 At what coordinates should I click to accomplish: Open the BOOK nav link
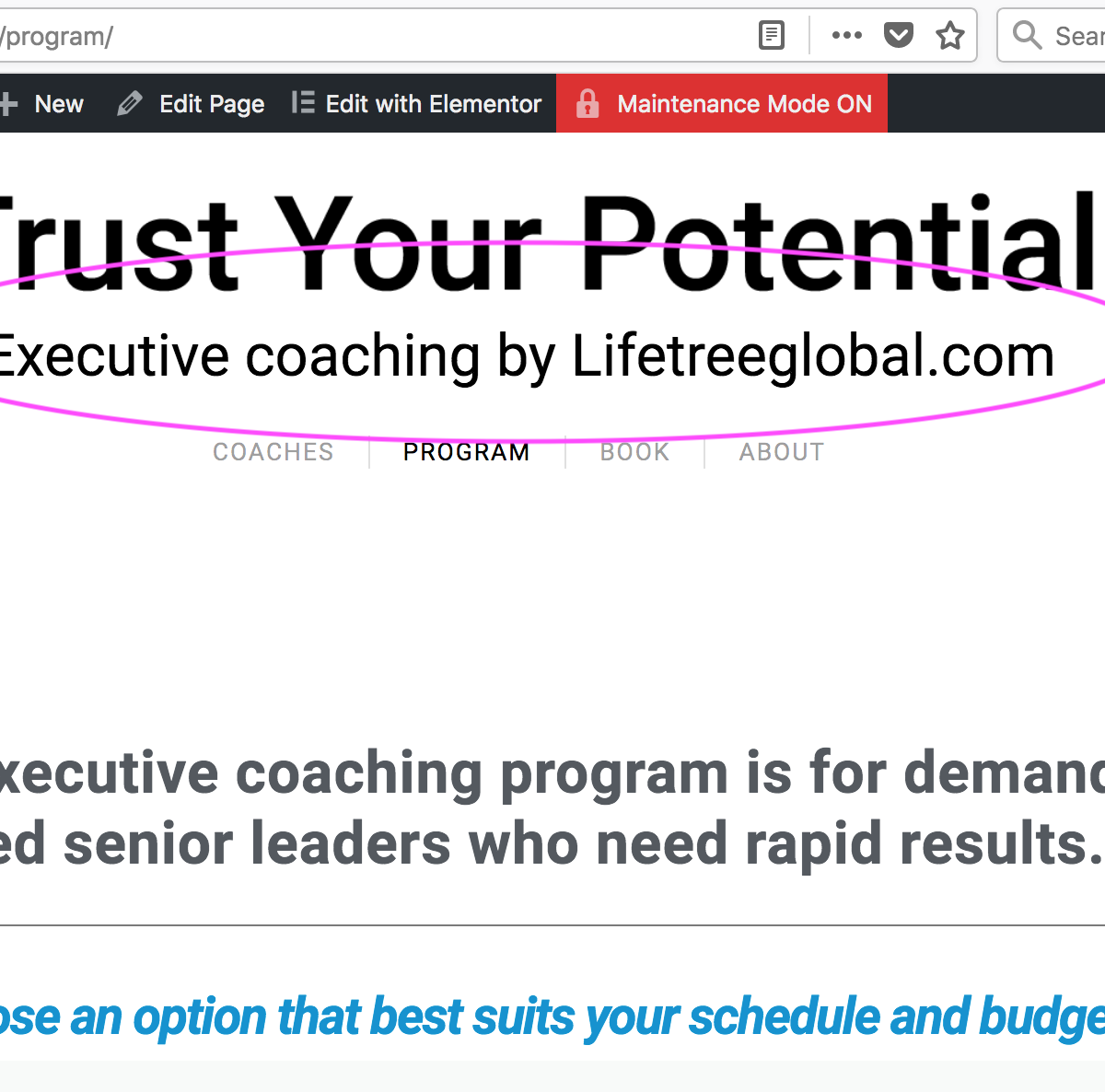[634, 452]
